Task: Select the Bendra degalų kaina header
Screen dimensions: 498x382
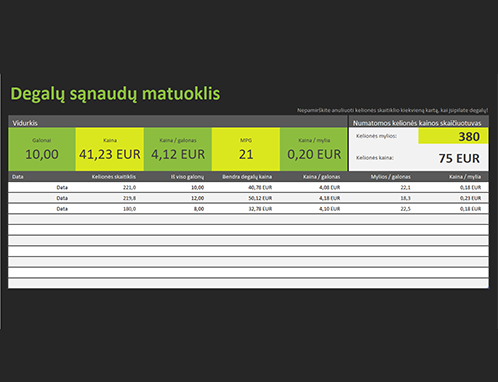Action: tap(247, 177)
